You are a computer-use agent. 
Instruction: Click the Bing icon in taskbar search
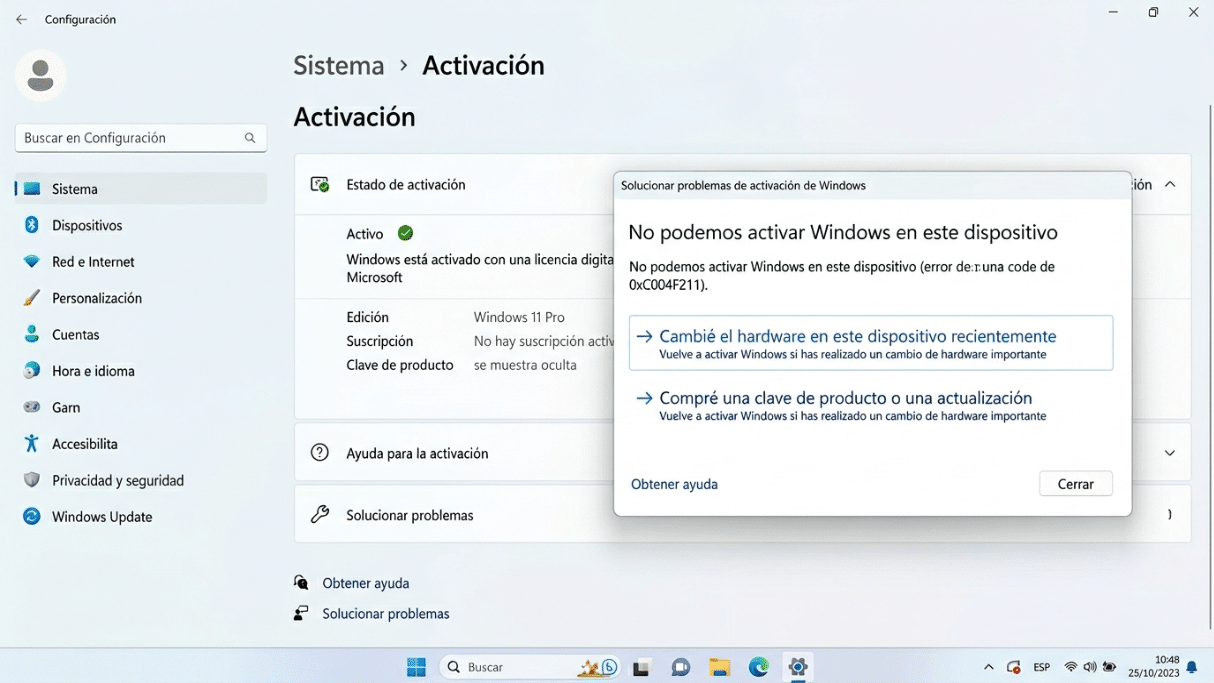pyautogui.click(x=609, y=667)
